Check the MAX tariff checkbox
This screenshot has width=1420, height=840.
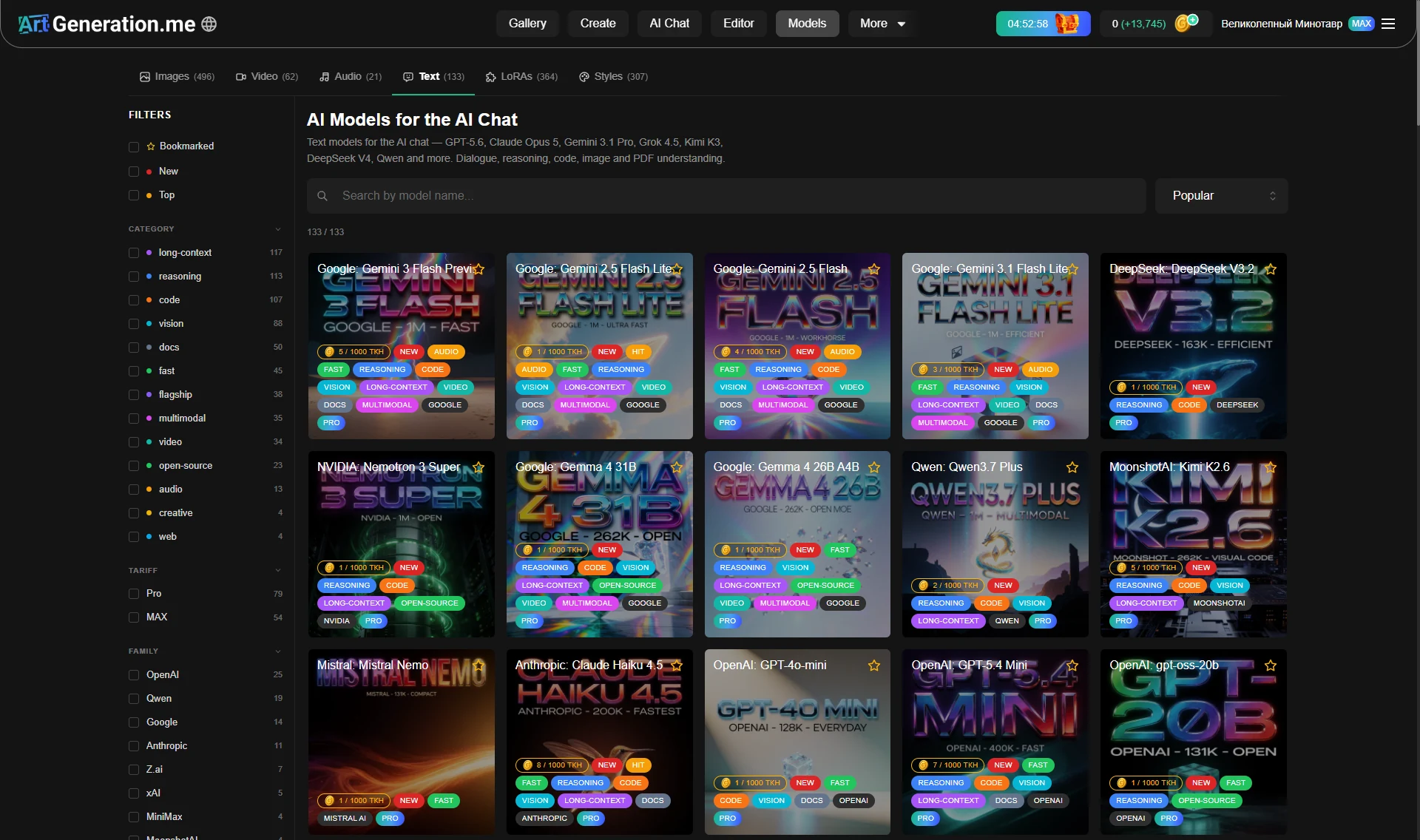click(134, 617)
